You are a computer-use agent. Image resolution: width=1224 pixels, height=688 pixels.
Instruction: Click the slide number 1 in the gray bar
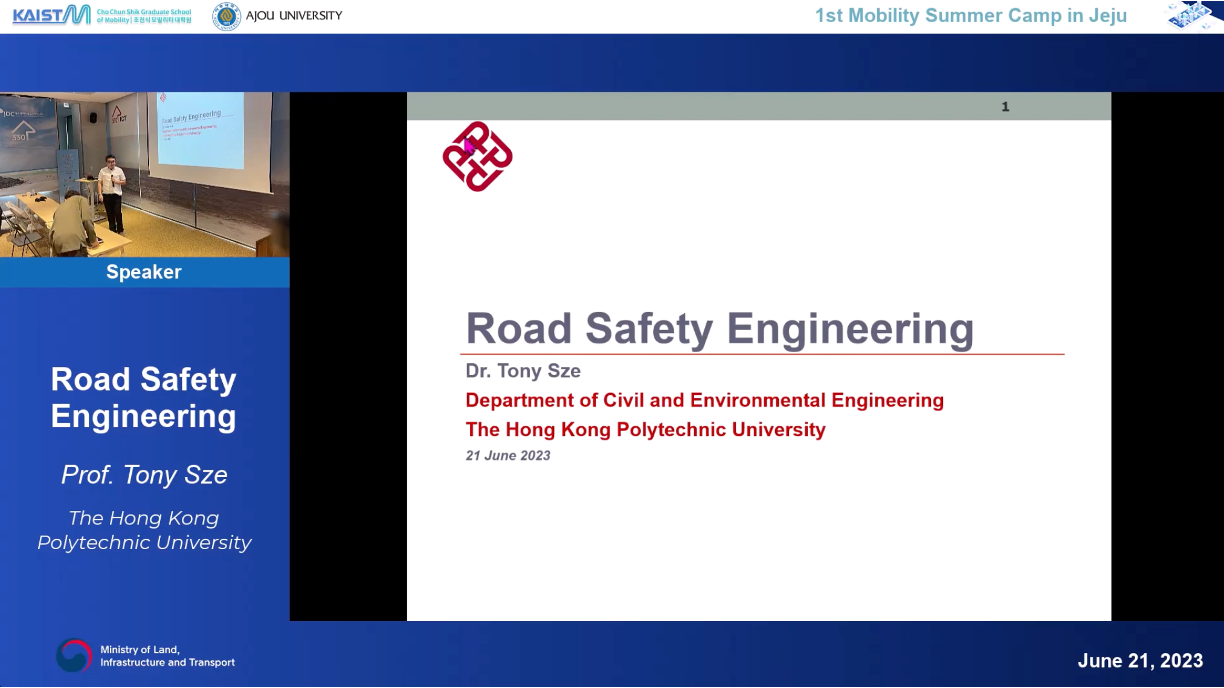[1005, 107]
